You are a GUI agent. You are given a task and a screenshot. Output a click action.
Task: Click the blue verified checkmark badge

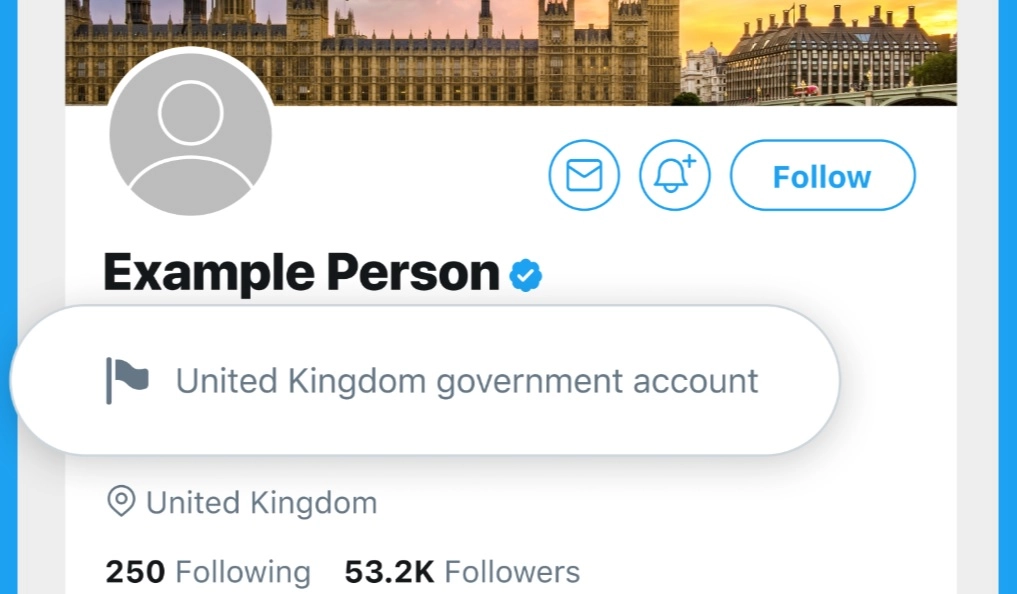coord(525,276)
